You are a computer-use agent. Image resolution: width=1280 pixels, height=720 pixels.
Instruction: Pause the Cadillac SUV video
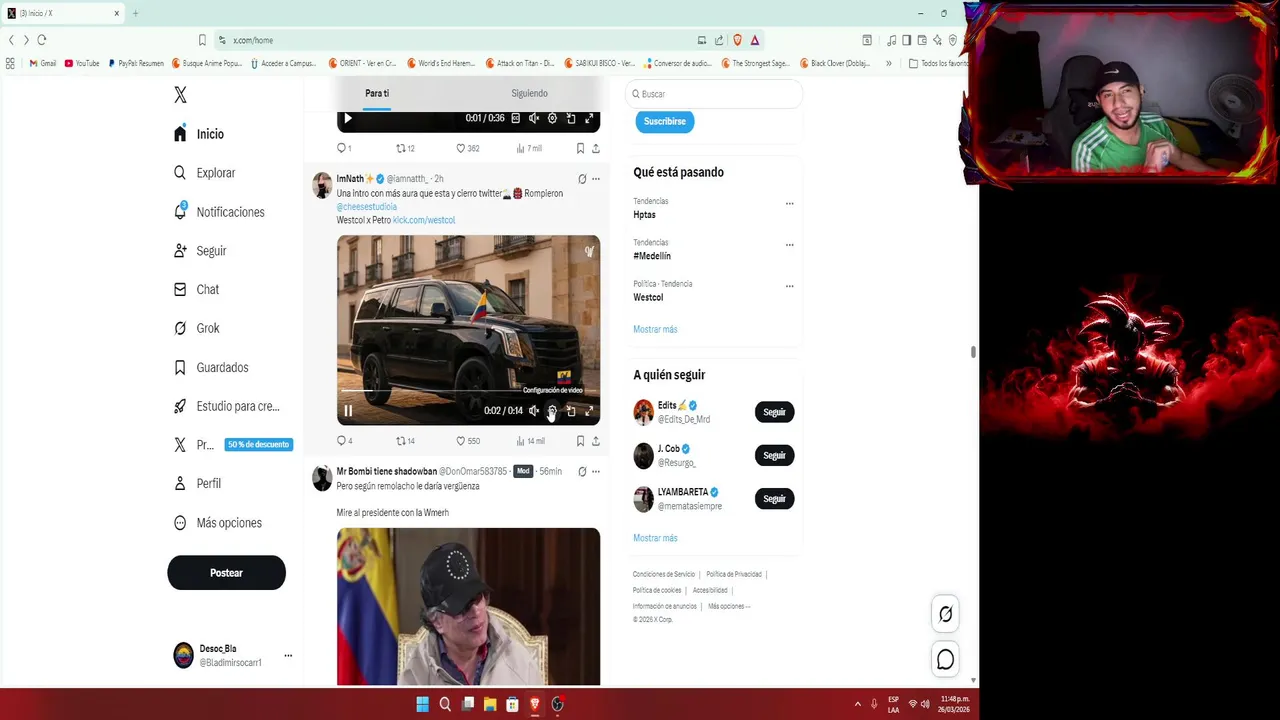[x=348, y=410]
